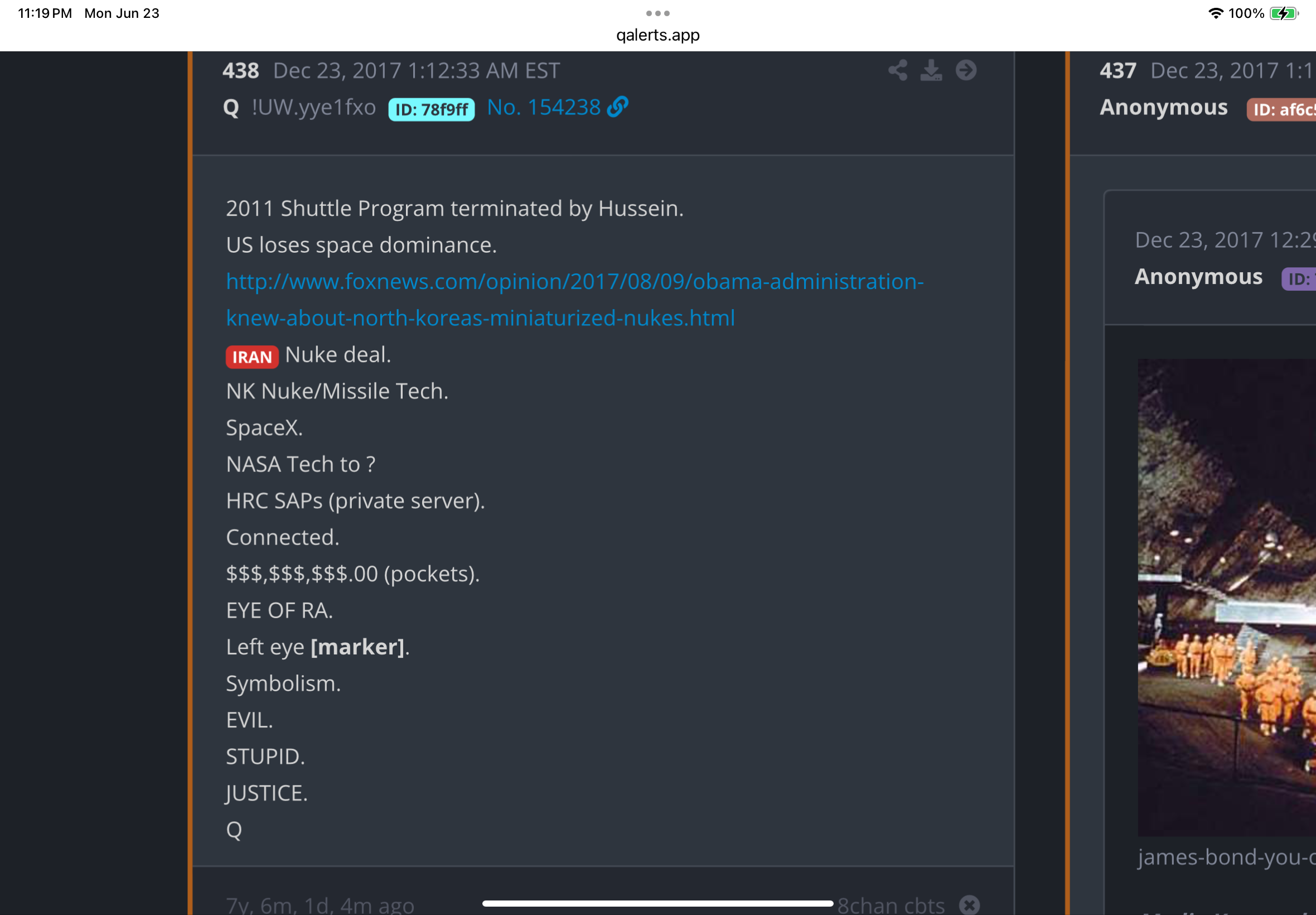The height and width of the screenshot is (915, 1316).
Task: Click the bold [marker] text
Action: (357, 647)
